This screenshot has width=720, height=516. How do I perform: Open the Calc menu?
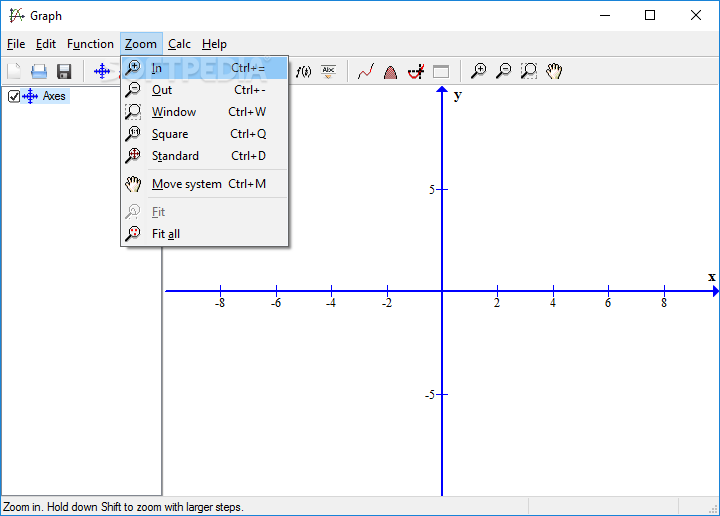click(179, 44)
